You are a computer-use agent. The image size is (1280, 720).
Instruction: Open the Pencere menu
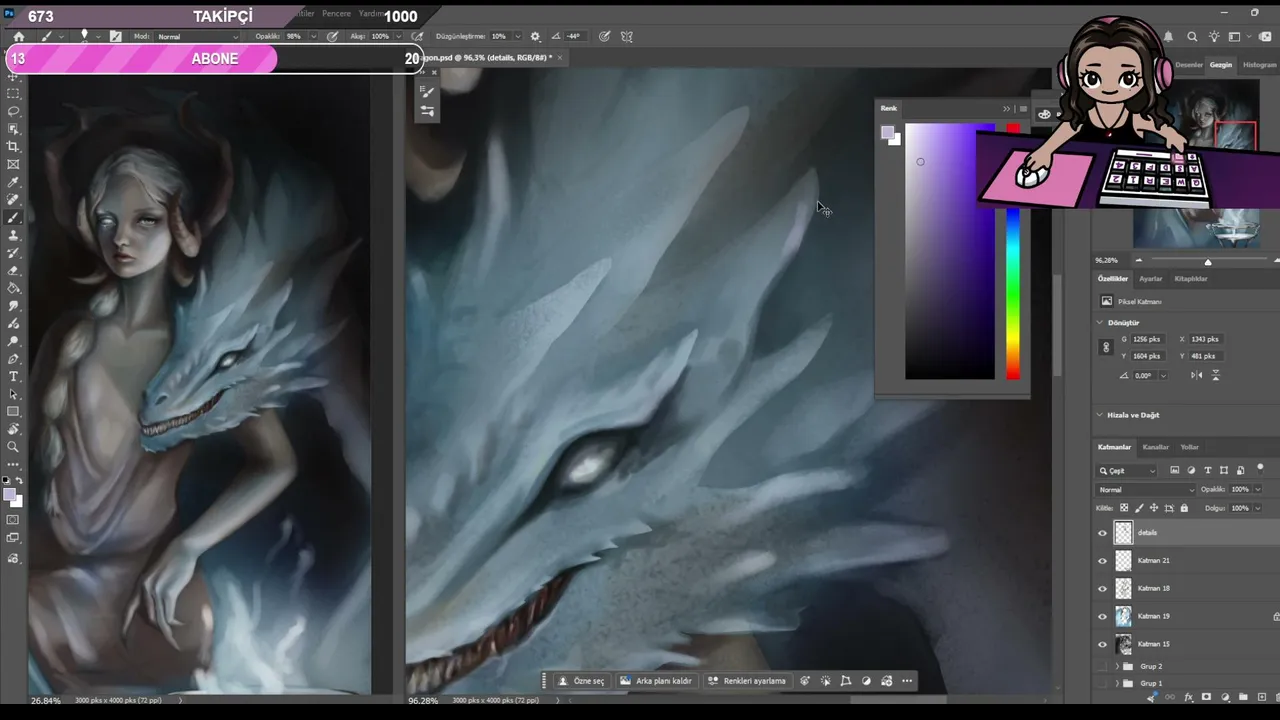336,14
